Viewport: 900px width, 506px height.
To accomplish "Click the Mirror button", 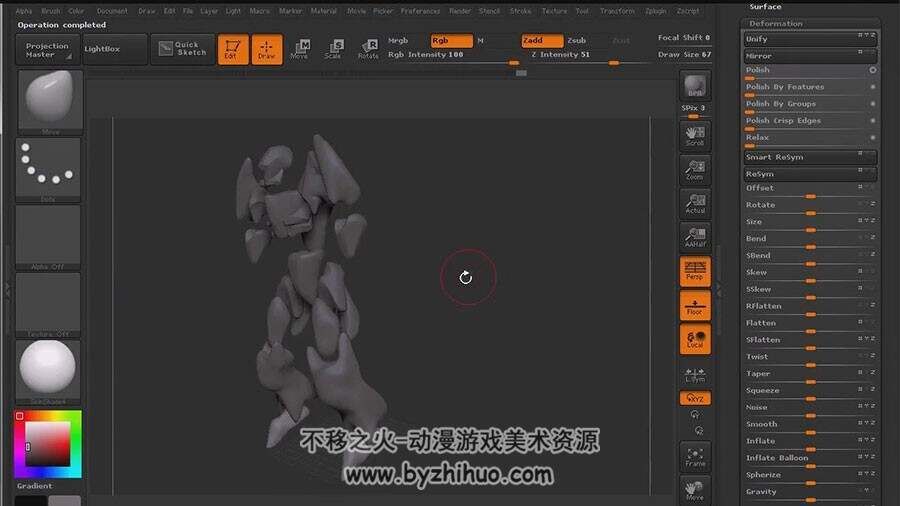I will (810, 56).
